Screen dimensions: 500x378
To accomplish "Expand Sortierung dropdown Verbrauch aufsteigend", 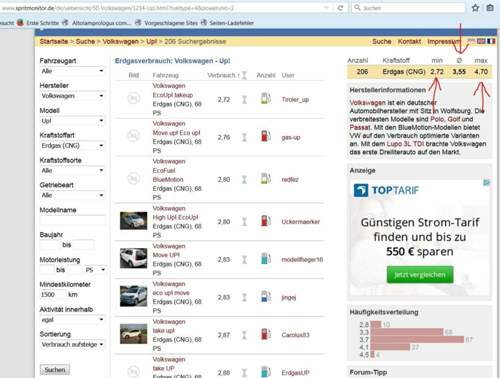I will 72,344.
